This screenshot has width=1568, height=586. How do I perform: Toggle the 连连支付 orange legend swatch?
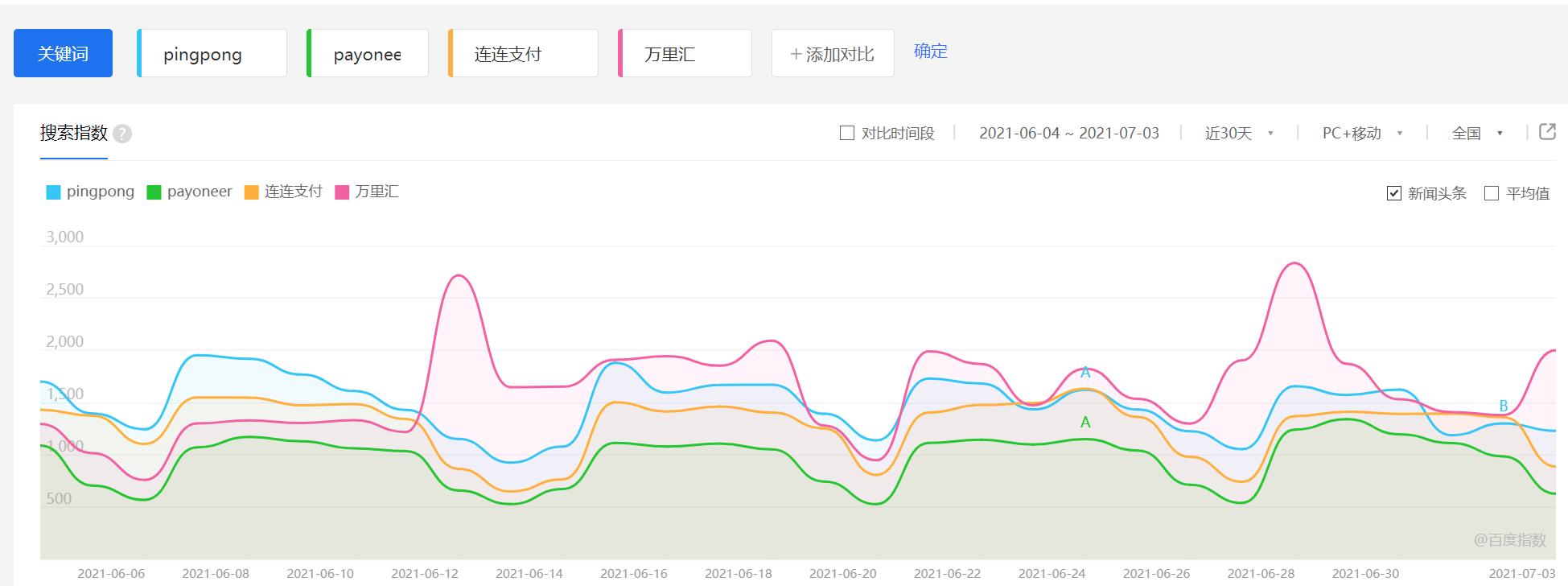[252, 192]
